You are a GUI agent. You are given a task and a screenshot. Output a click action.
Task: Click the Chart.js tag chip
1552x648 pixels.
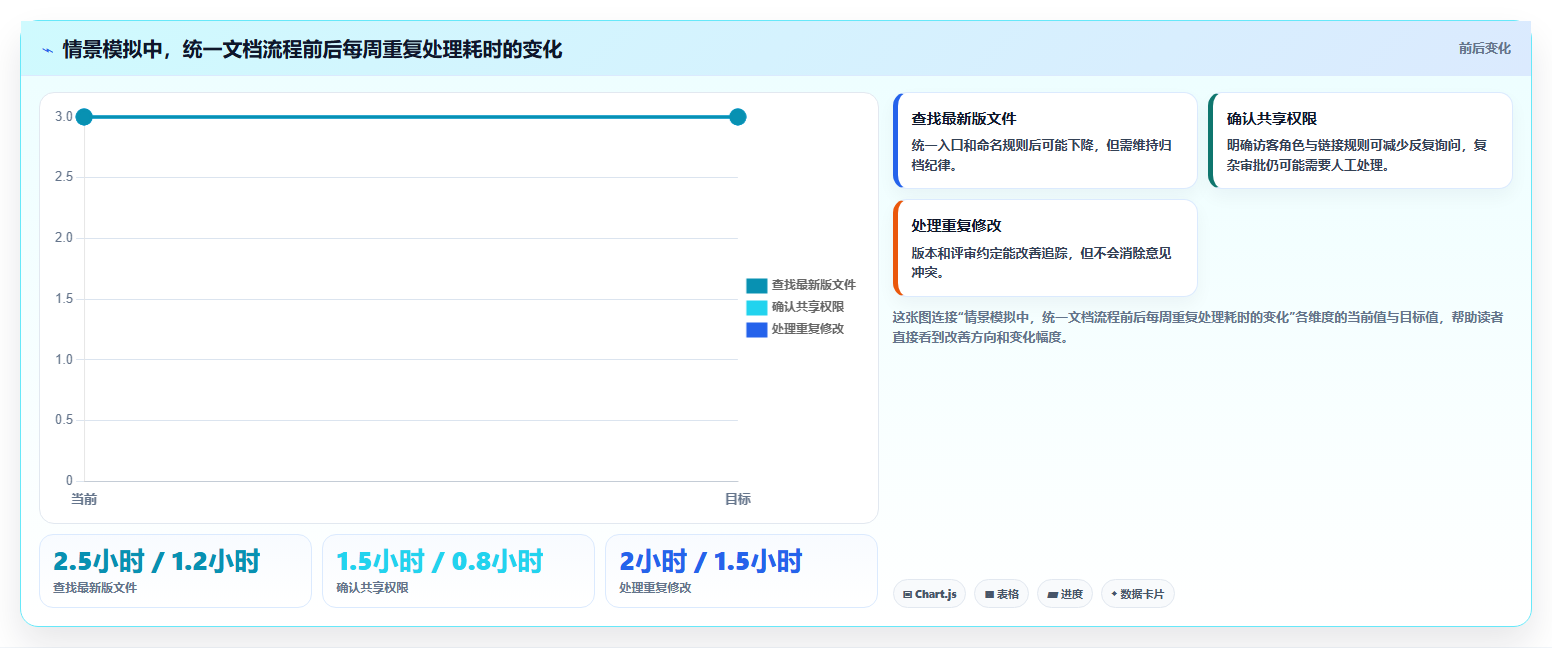click(x=929, y=594)
